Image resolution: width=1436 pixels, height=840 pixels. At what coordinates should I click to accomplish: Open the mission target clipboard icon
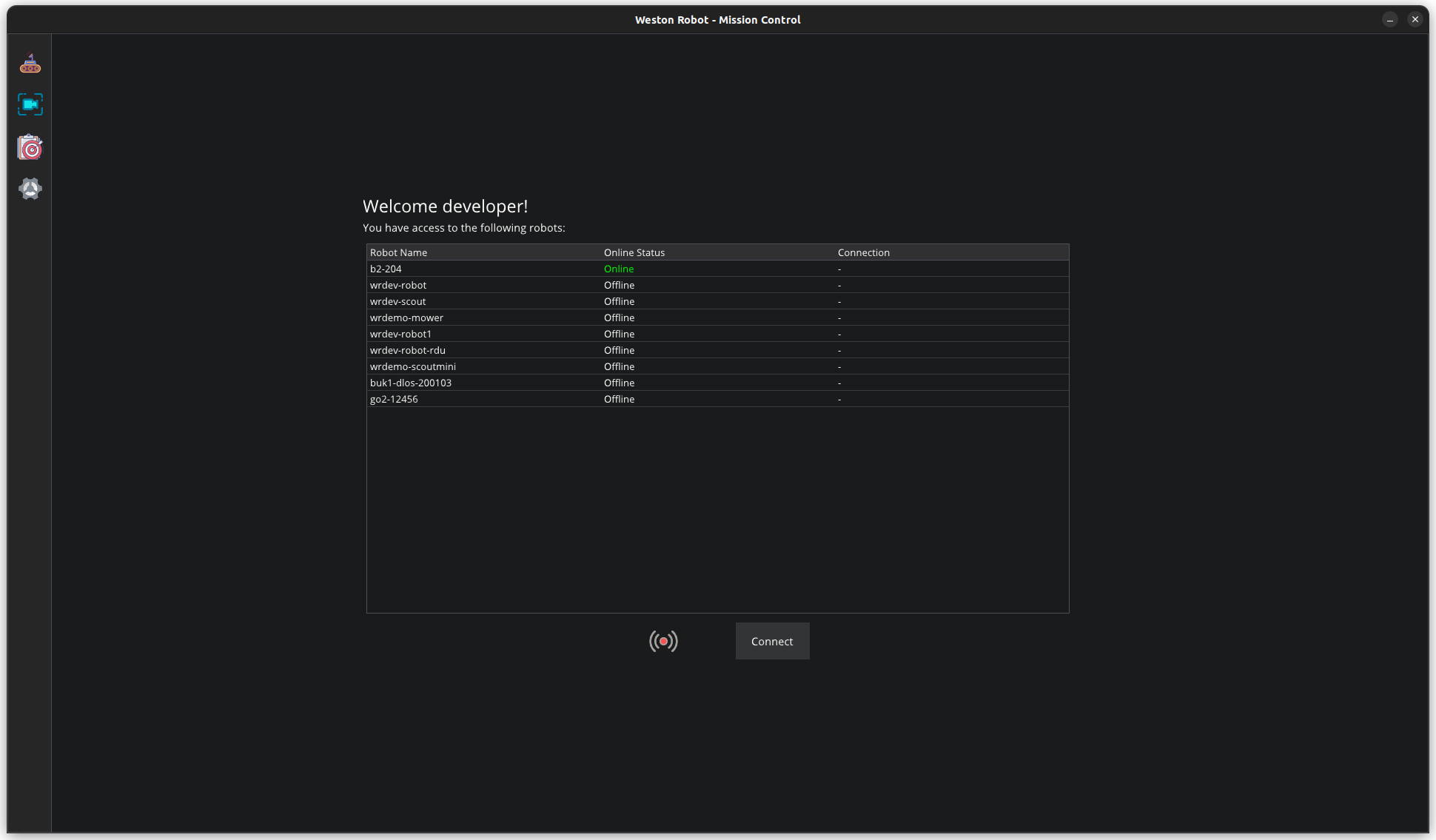click(x=30, y=147)
